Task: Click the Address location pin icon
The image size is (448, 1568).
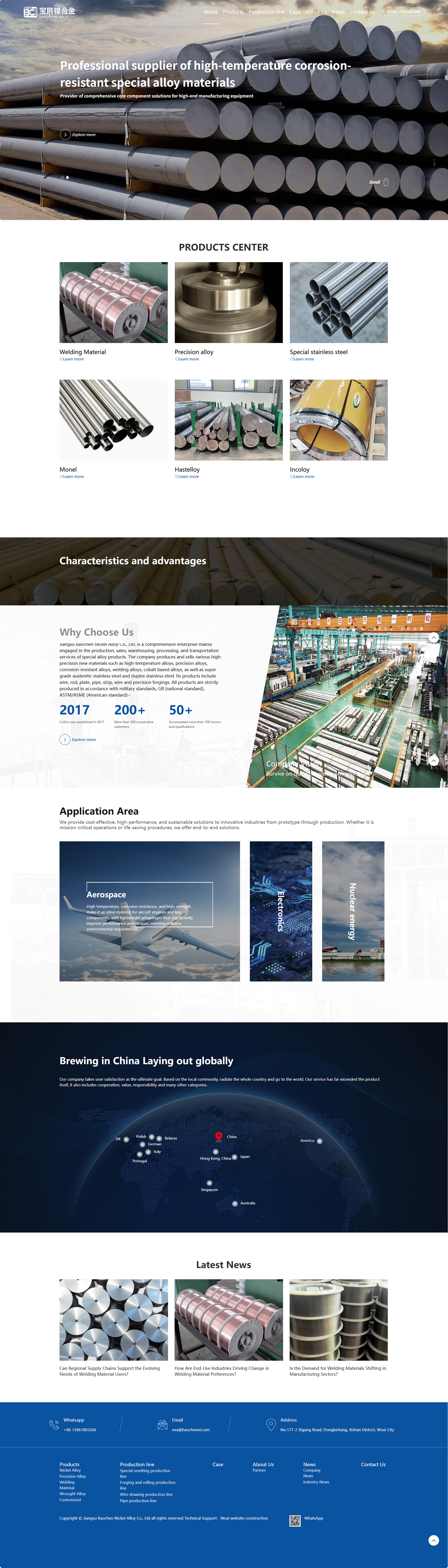Action: pyautogui.click(x=271, y=1424)
